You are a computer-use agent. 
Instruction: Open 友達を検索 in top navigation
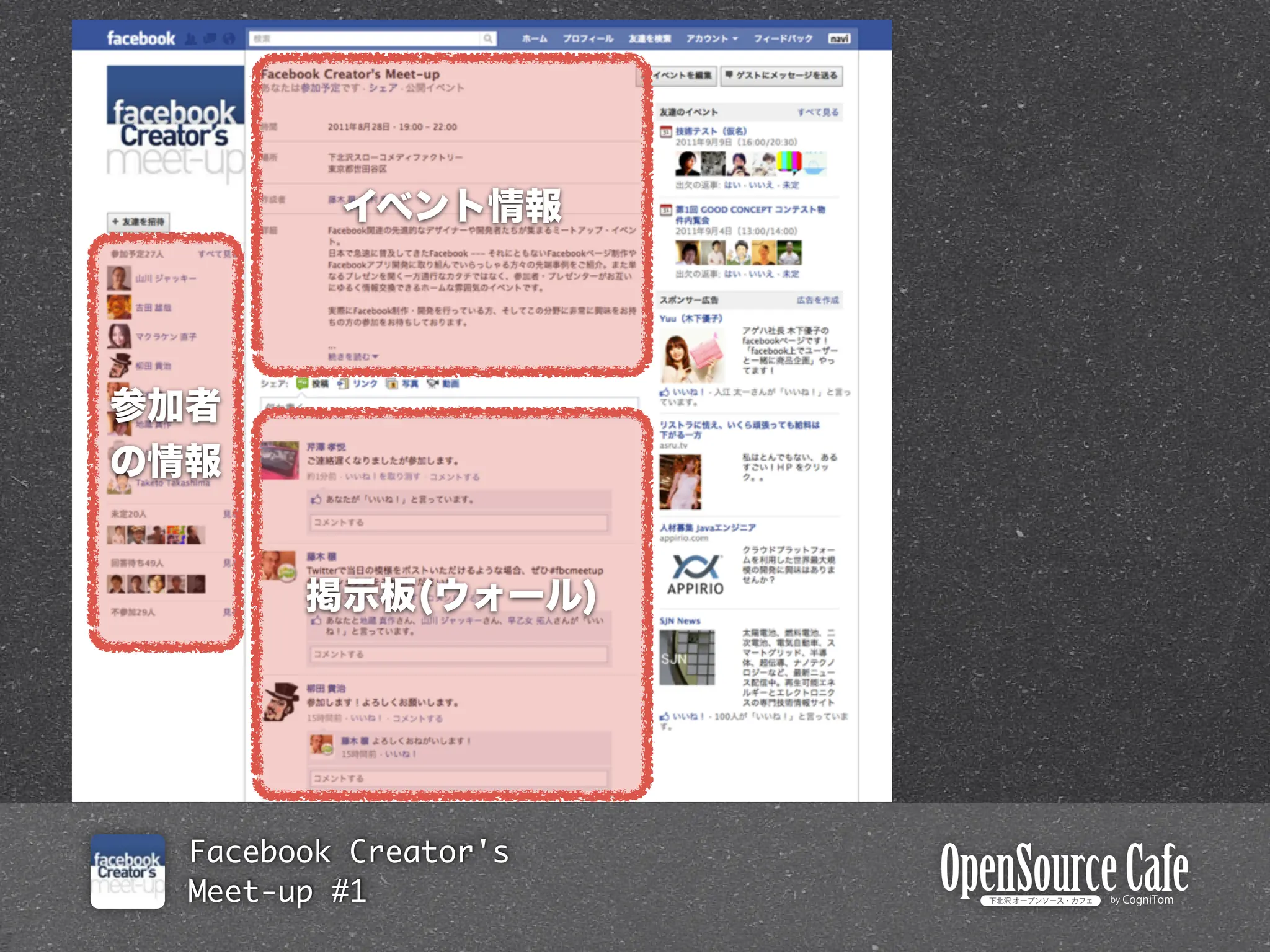(x=650, y=38)
